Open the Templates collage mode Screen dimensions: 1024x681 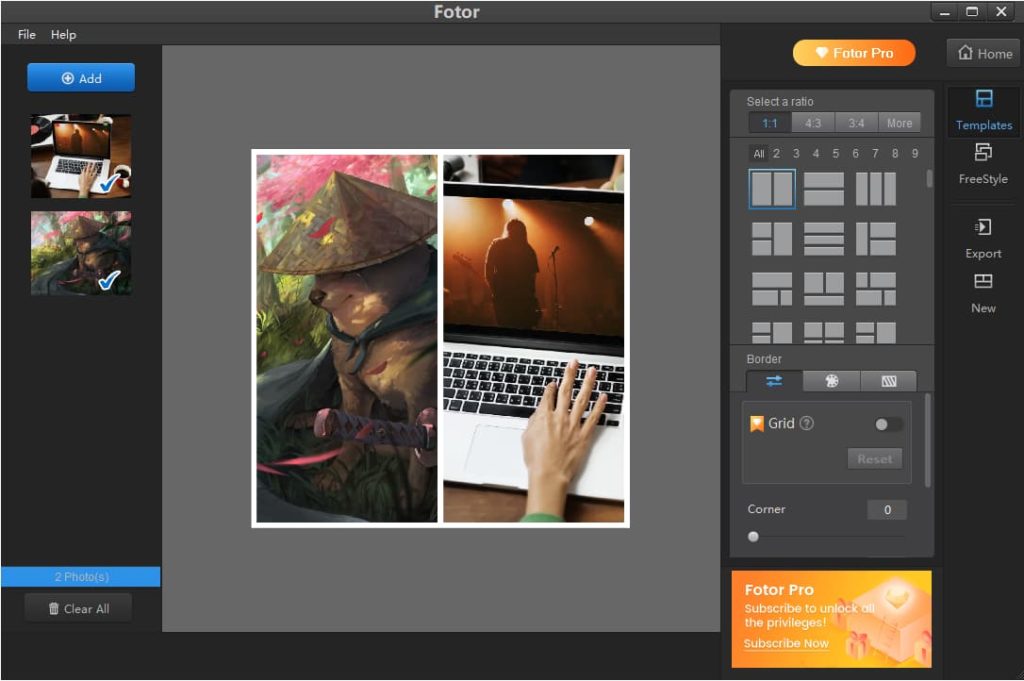984,110
